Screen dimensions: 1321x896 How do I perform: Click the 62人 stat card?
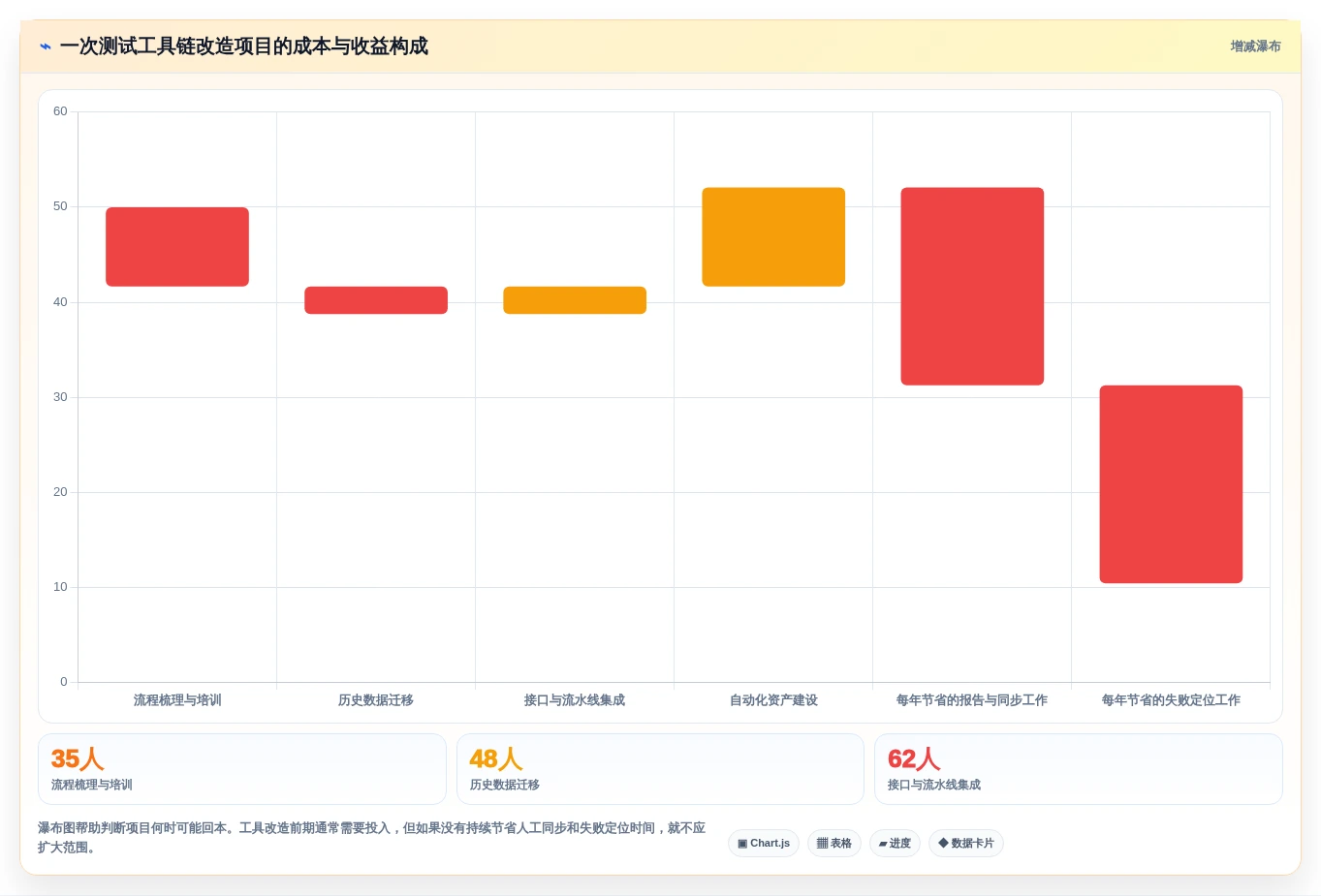(x=1078, y=769)
